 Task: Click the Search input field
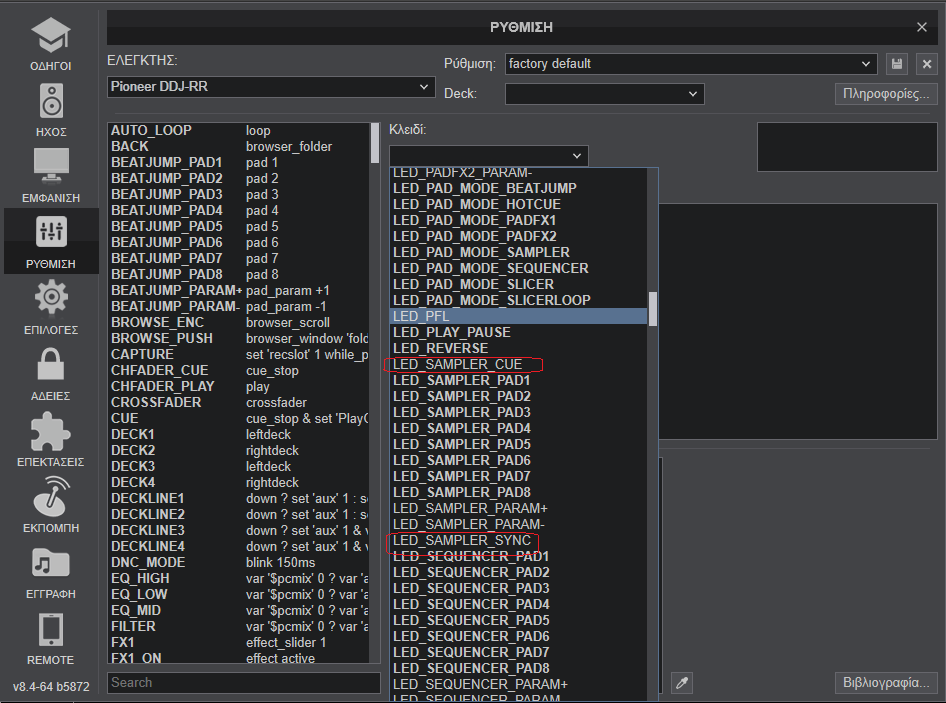coord(243,683)
